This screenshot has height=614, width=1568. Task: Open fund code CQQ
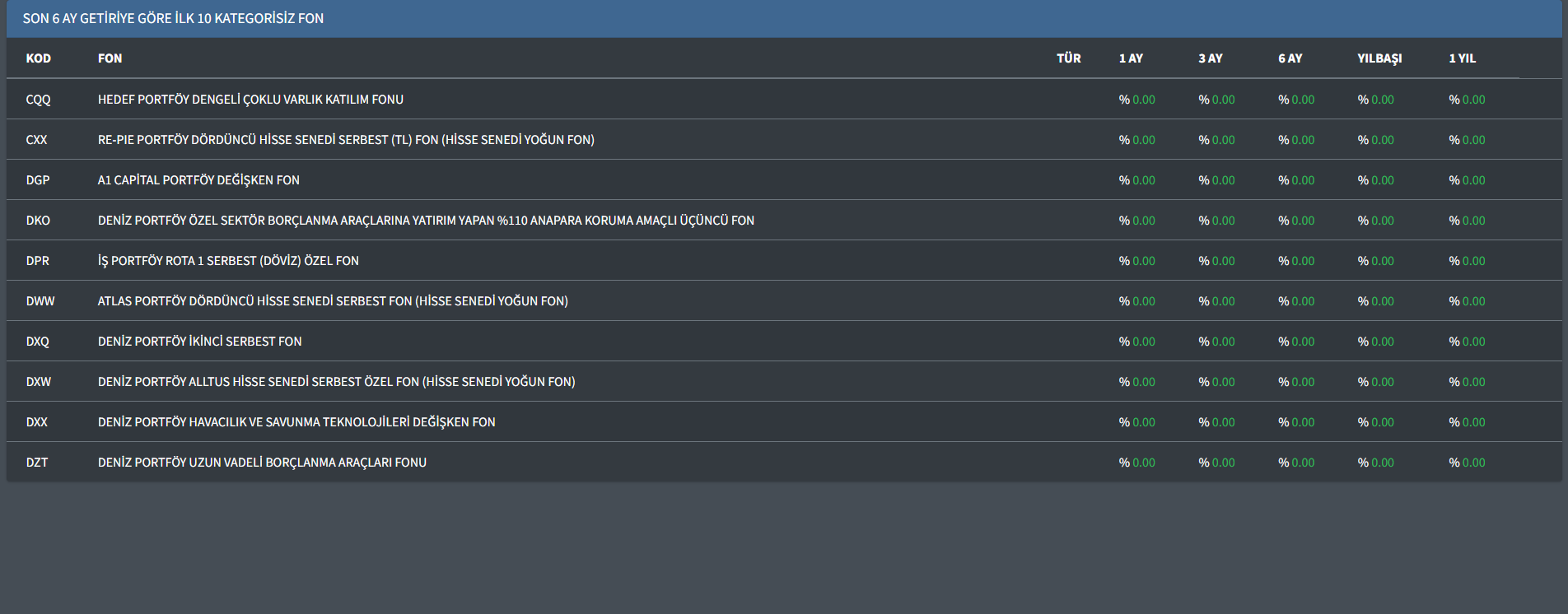point(38,100)
